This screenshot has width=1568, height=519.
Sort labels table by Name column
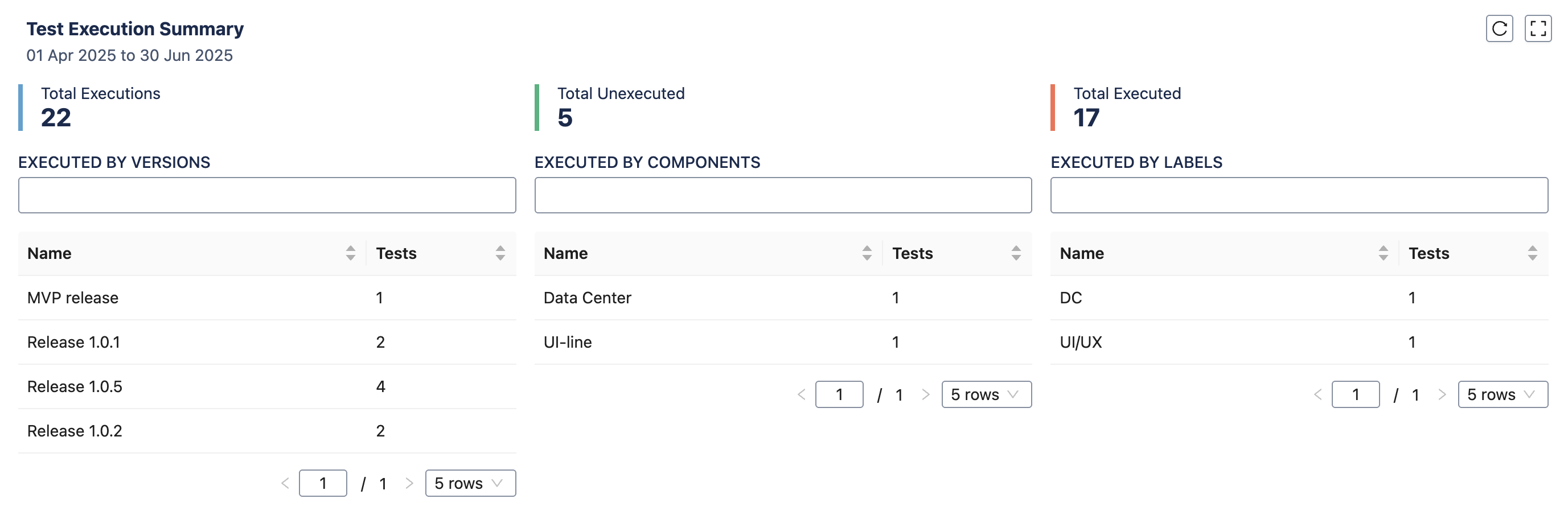coord(1383,253)
